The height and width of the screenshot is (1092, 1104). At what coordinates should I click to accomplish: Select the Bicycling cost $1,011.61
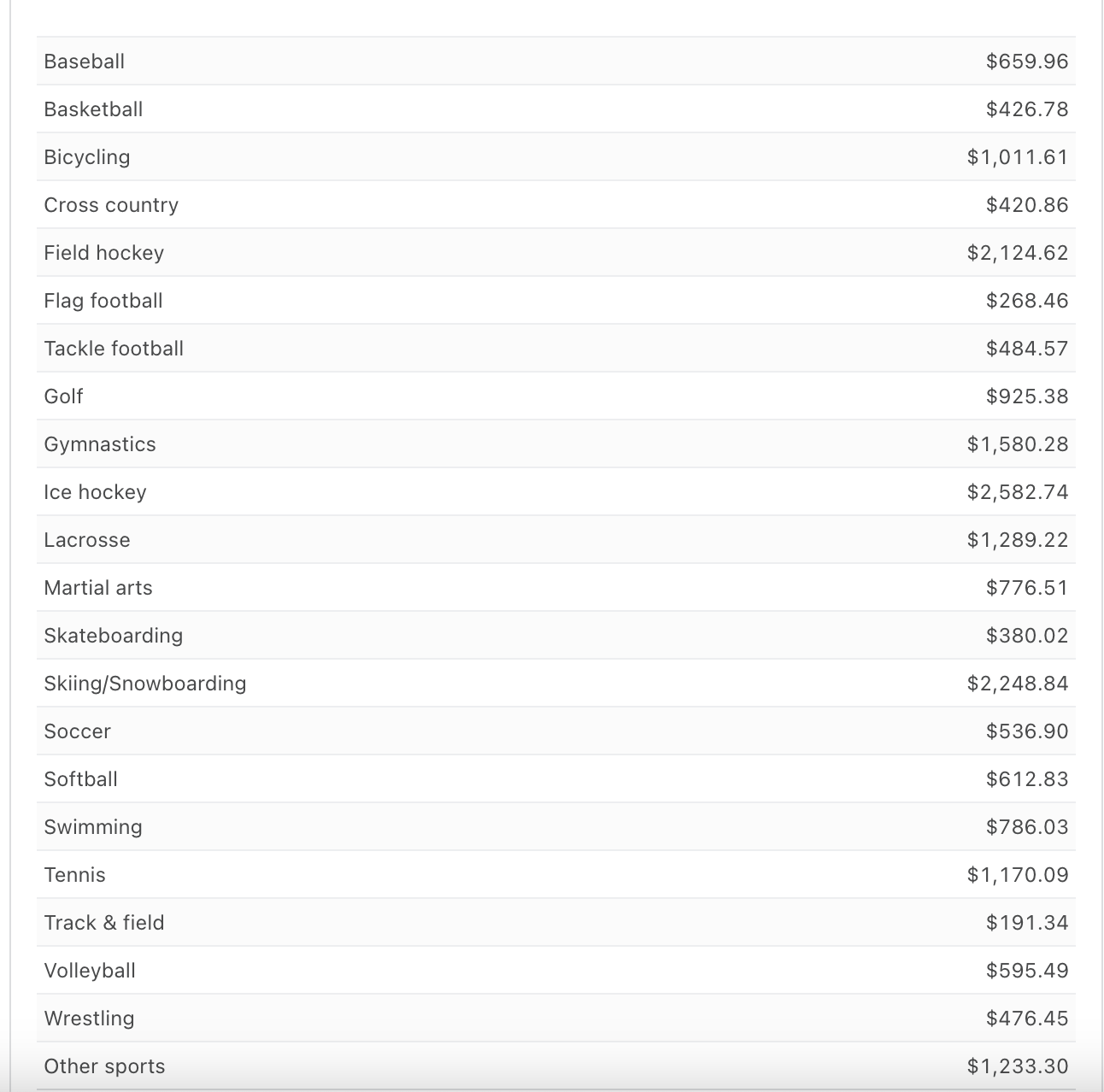(1018, 157)
